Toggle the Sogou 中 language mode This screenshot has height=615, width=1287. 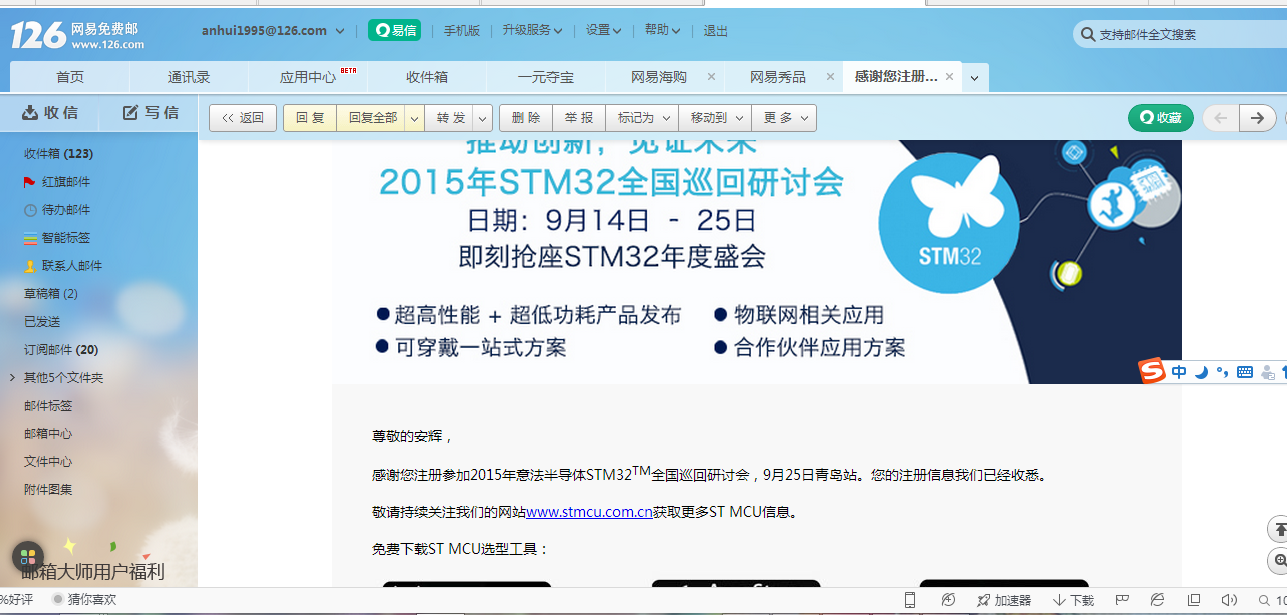(1180, 372)
